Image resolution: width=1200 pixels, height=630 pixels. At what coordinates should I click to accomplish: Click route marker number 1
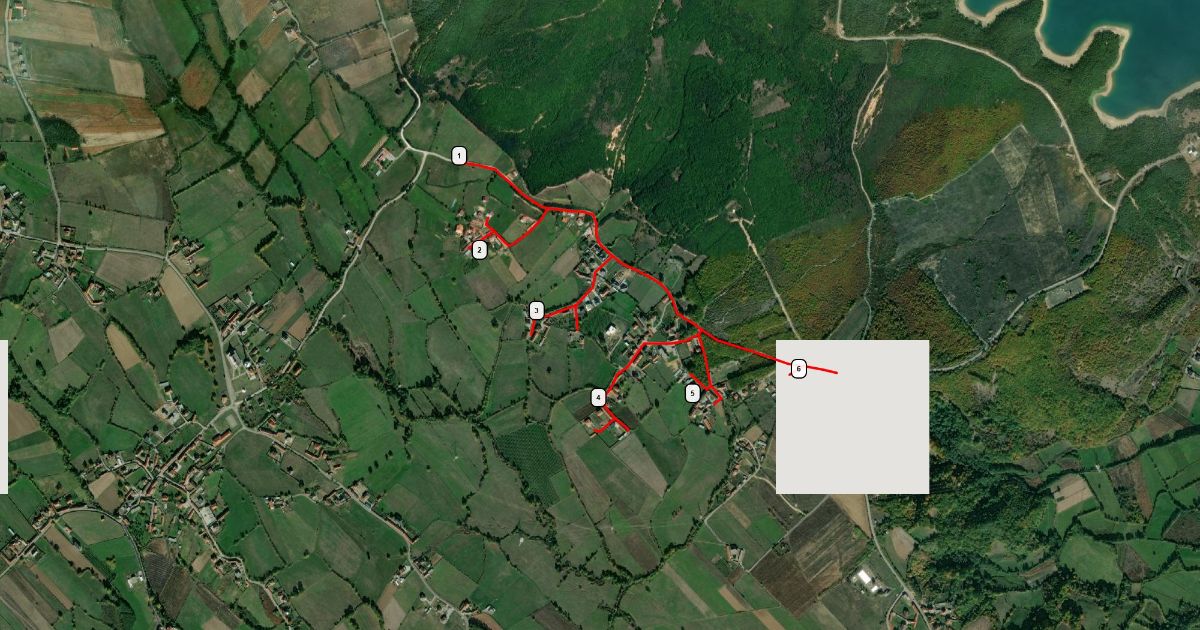[x=459, y=155]
